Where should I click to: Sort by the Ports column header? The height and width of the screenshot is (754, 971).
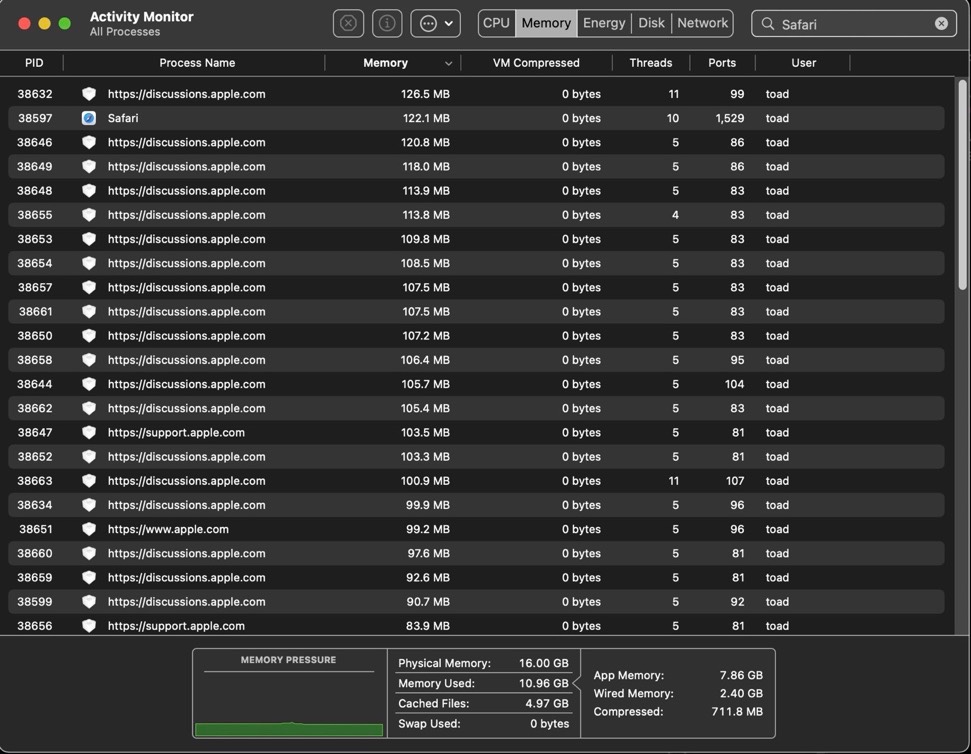[722, 63]
